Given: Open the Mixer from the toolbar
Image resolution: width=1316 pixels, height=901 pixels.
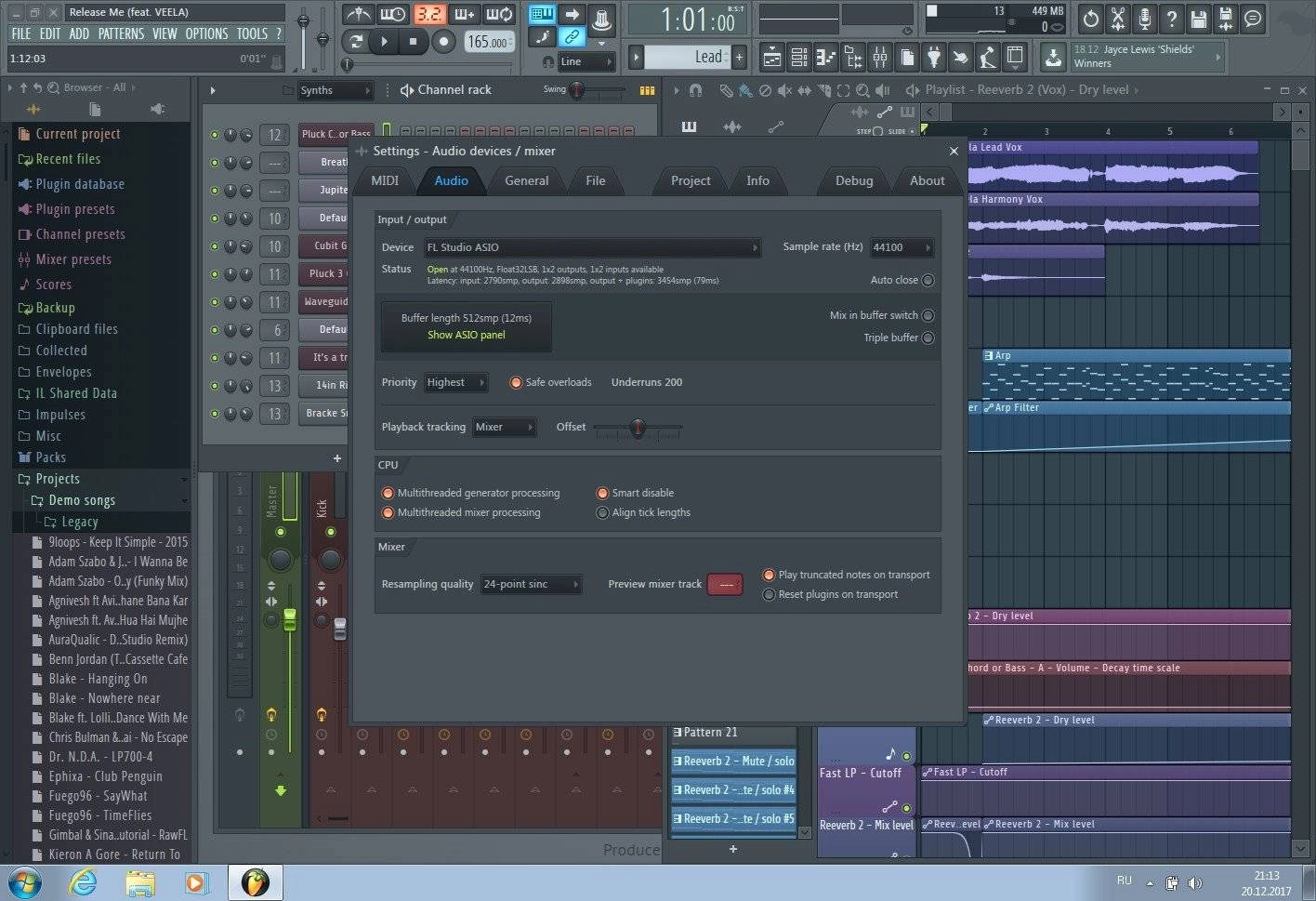Looking at the screenshot, I should tap(879, 58).
